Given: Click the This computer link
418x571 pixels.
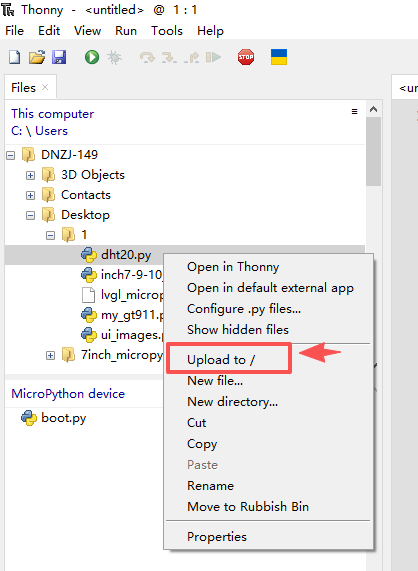Looking at the screenshot, I should (52, 114).
